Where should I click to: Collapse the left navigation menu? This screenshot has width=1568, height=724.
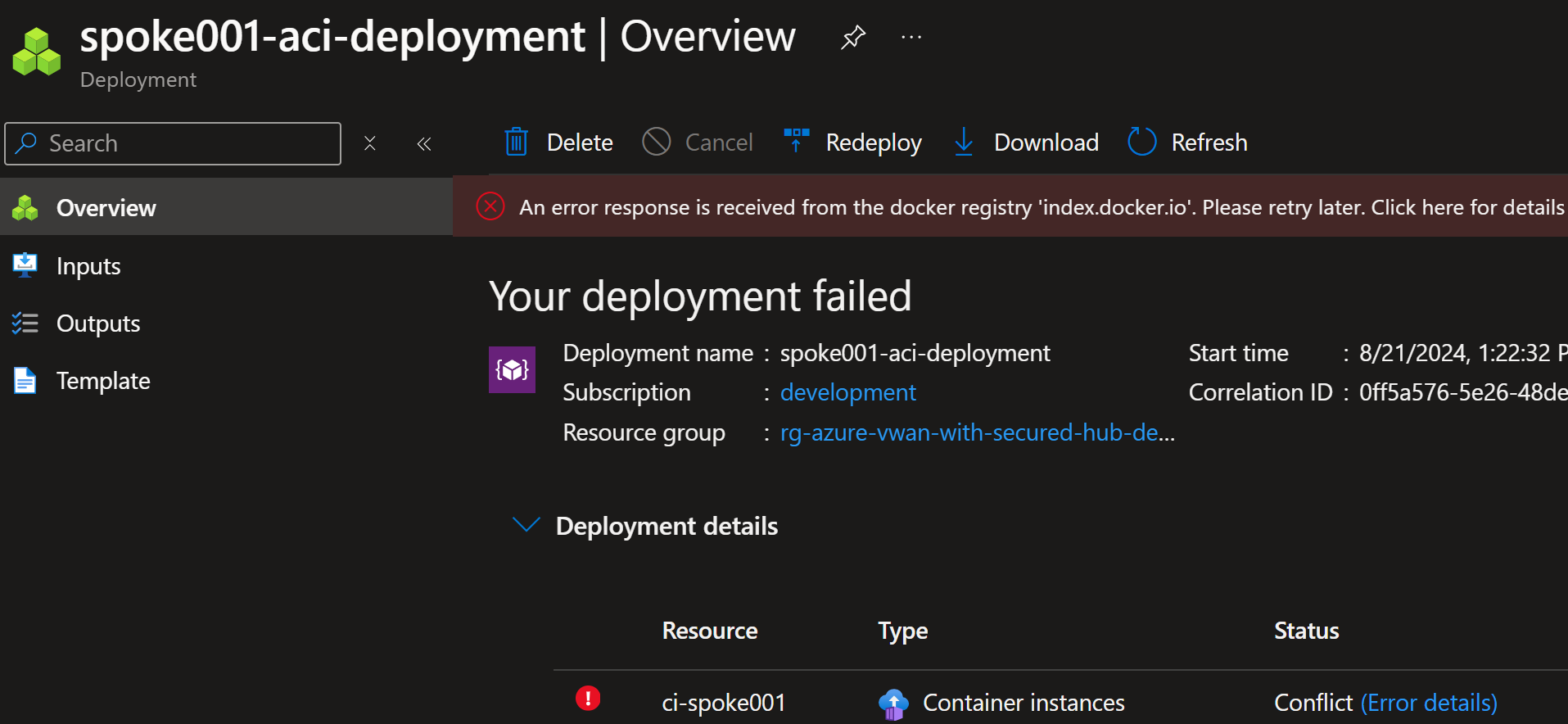(x=424, y=144)
